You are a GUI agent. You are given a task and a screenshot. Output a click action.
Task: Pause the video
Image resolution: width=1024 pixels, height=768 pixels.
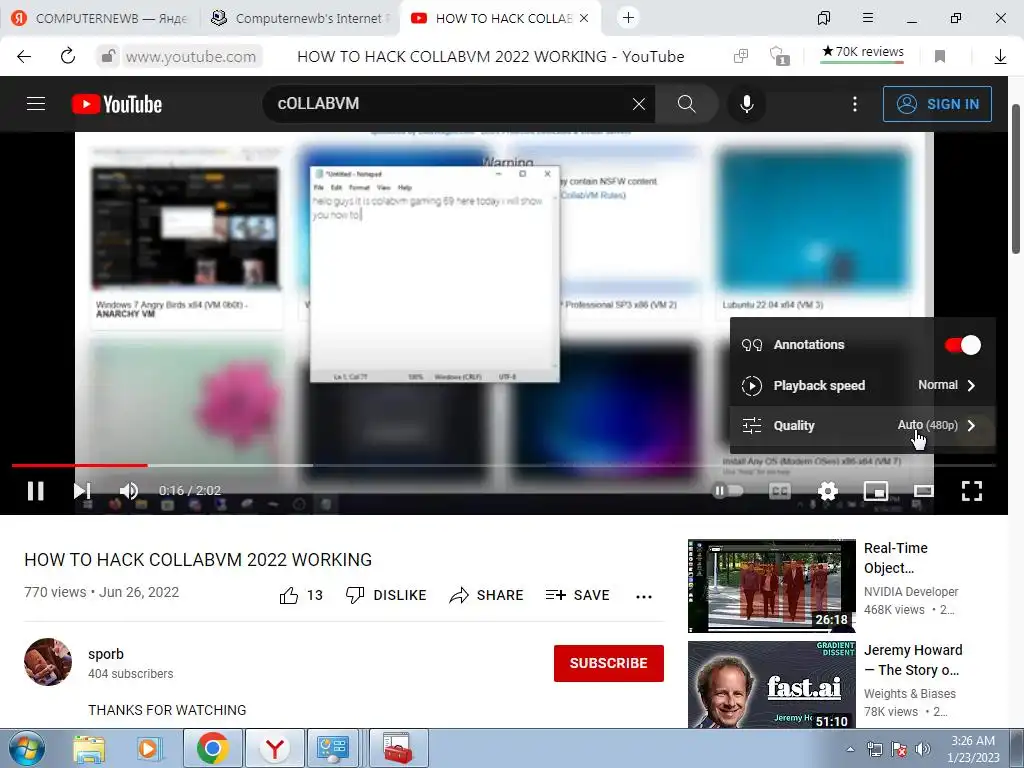point(36,490)
